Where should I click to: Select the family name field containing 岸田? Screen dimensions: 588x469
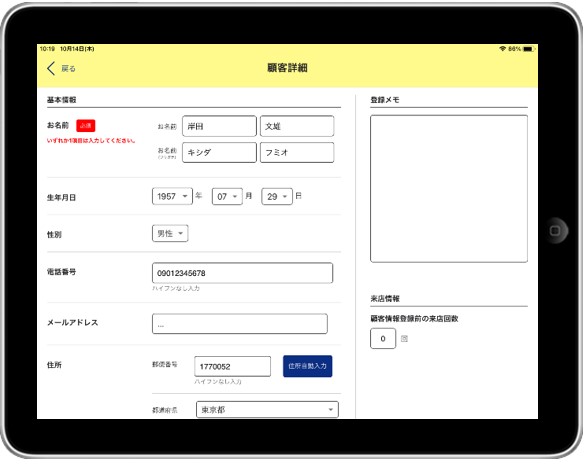coord(219,126)
